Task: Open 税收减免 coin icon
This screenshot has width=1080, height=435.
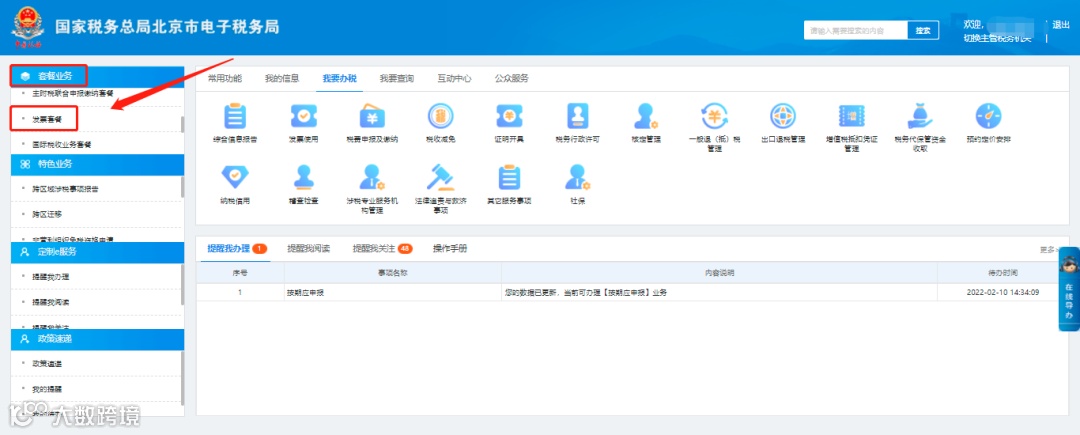Action: coord(440,116)
